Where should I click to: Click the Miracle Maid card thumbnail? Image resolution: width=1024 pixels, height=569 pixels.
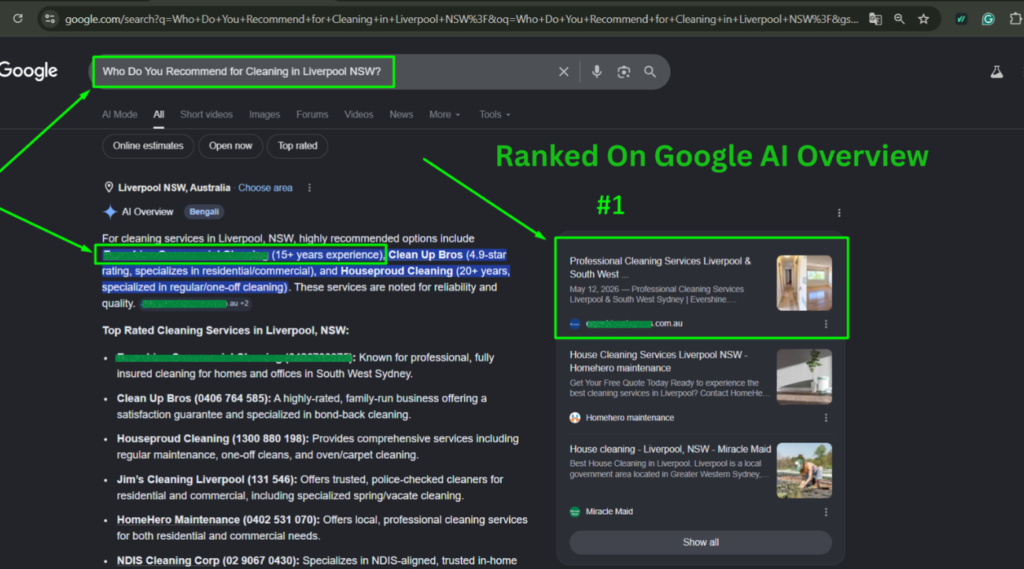804,470
